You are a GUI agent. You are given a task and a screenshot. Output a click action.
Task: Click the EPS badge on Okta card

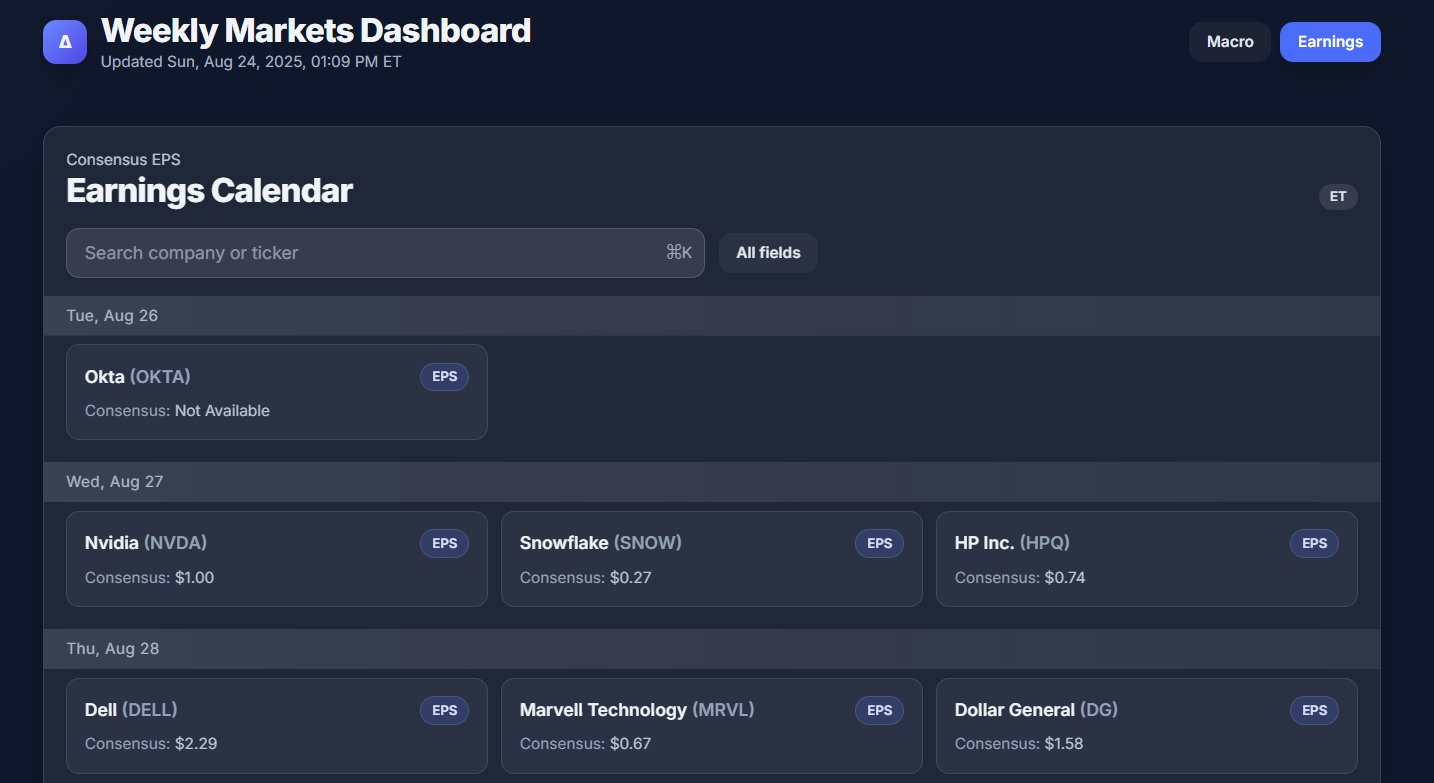click(444, 377)
